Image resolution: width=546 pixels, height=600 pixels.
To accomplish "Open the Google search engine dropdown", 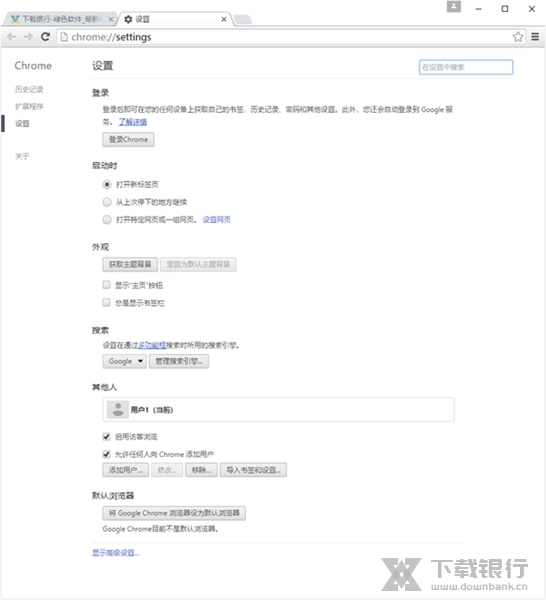I will pos(124,361).
